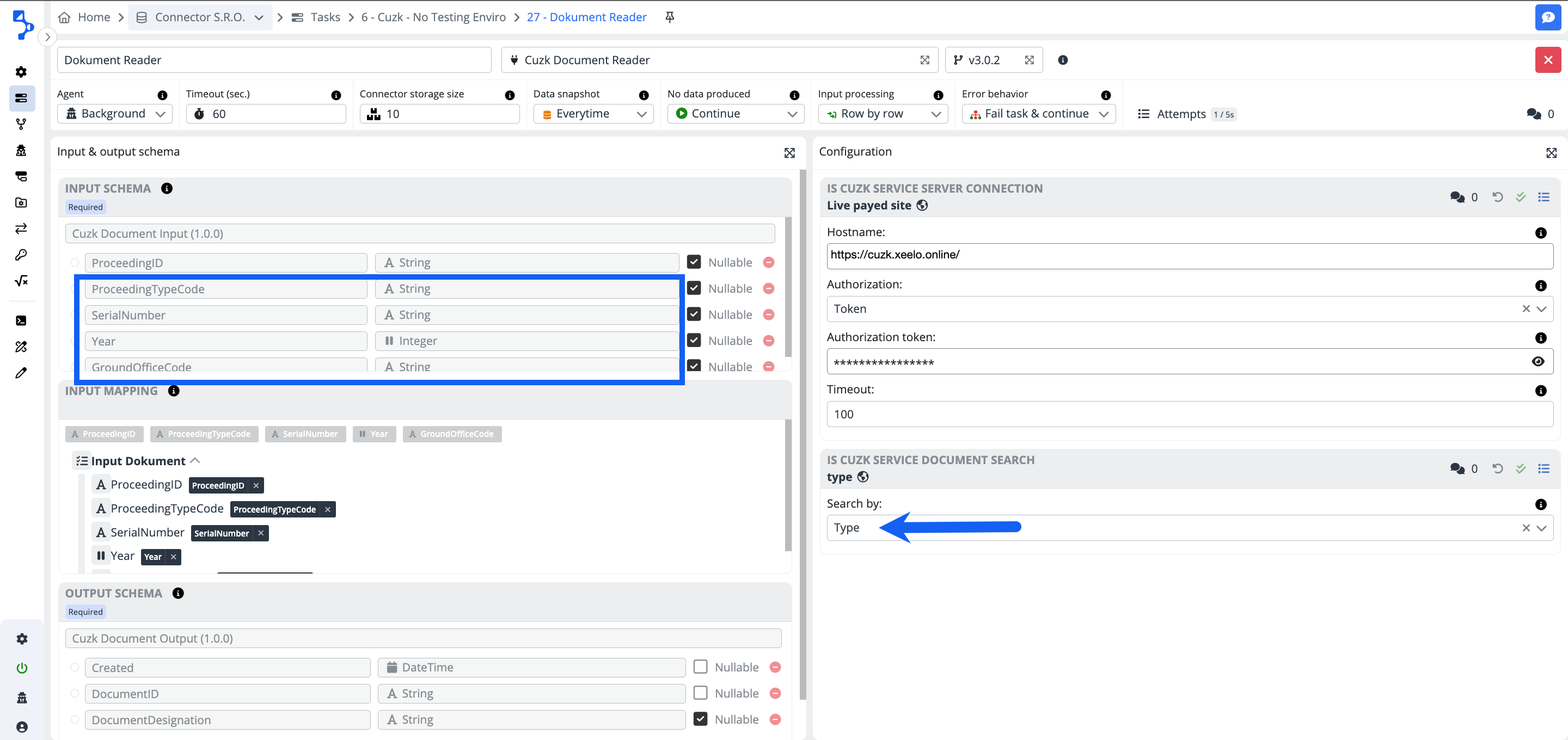Viewport: 1568px width, 740px height.
Task: Collapse the Input Dokument mapping section
Action: pyautogui.click(x=195, y=460)
